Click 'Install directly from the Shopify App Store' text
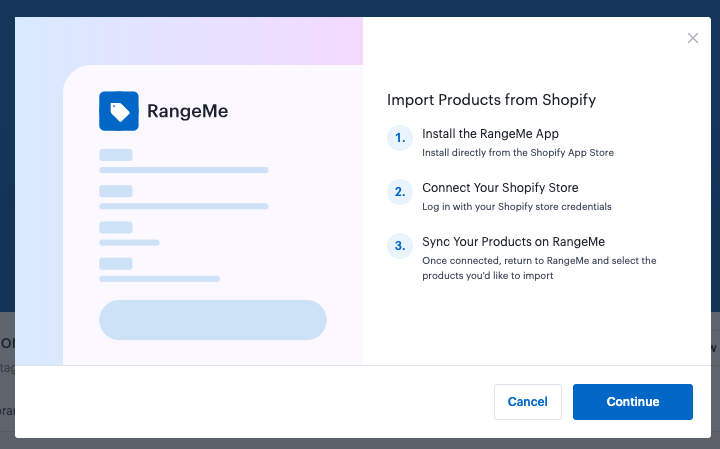 pyautogui.click(x=518, y=153)
